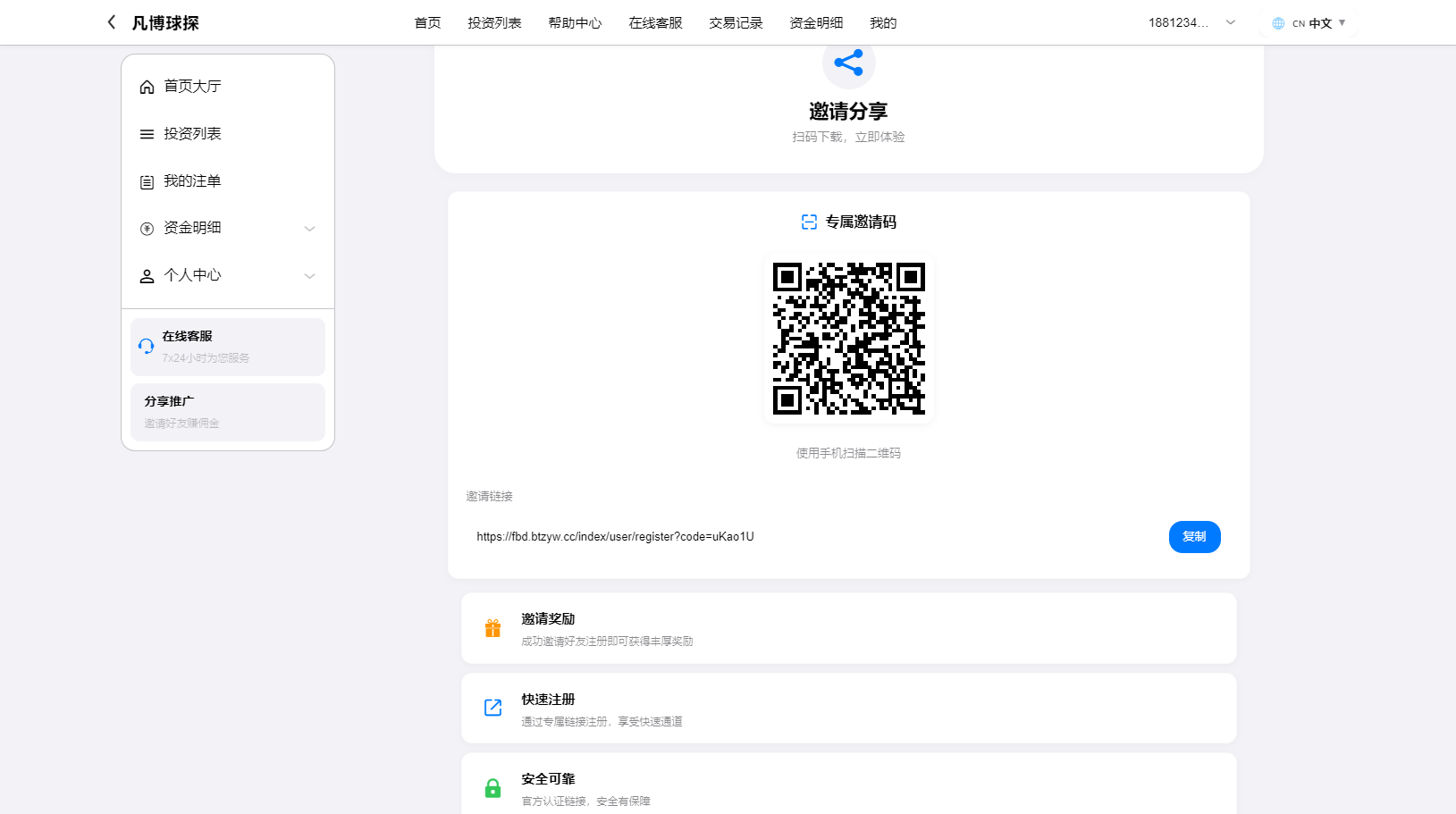Click the 邀请分享 heading
Screen dimensions: 1456x814
tap(848, 111)
